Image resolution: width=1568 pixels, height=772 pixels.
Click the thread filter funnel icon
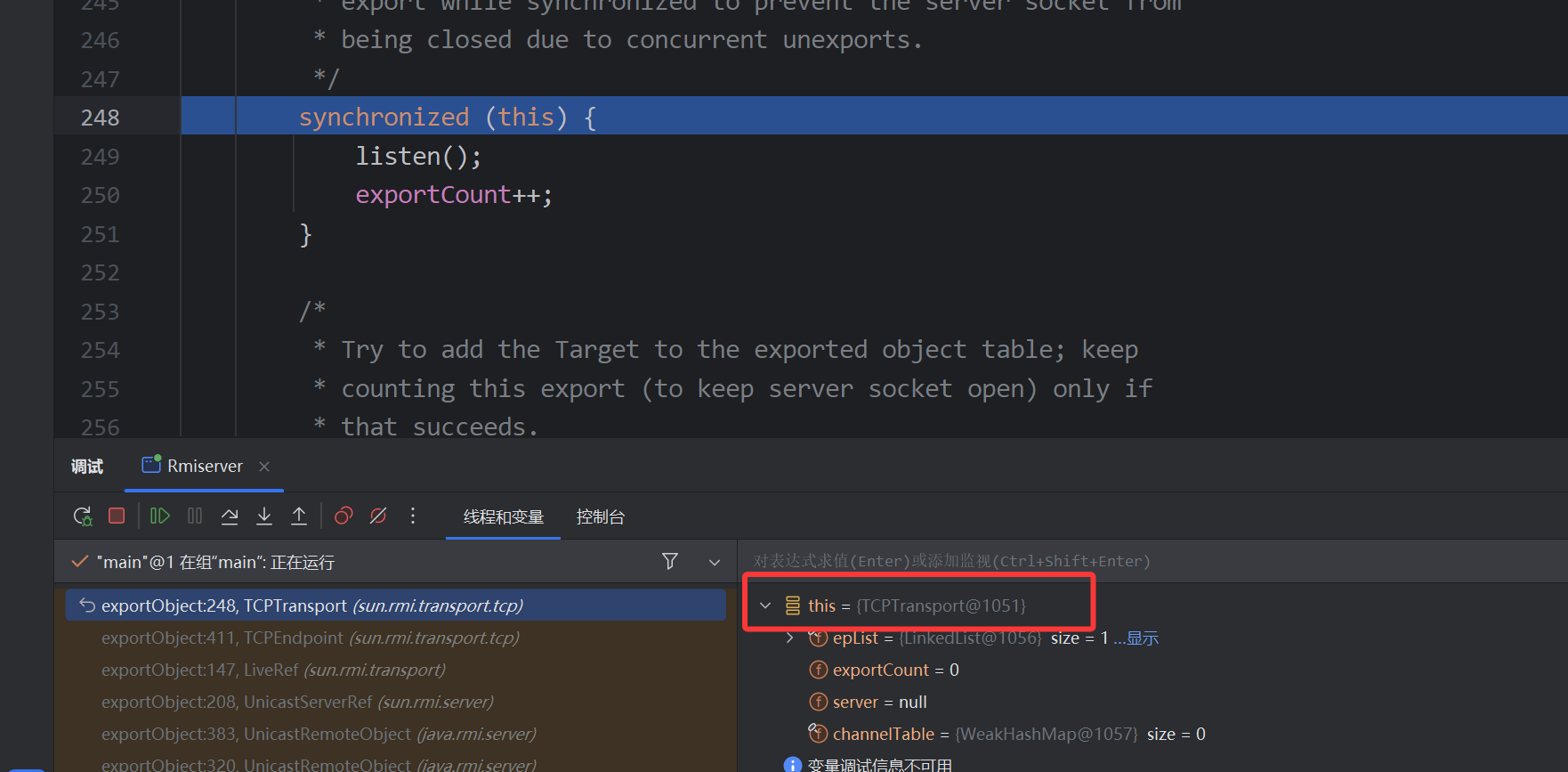click(x=670, y=561)
